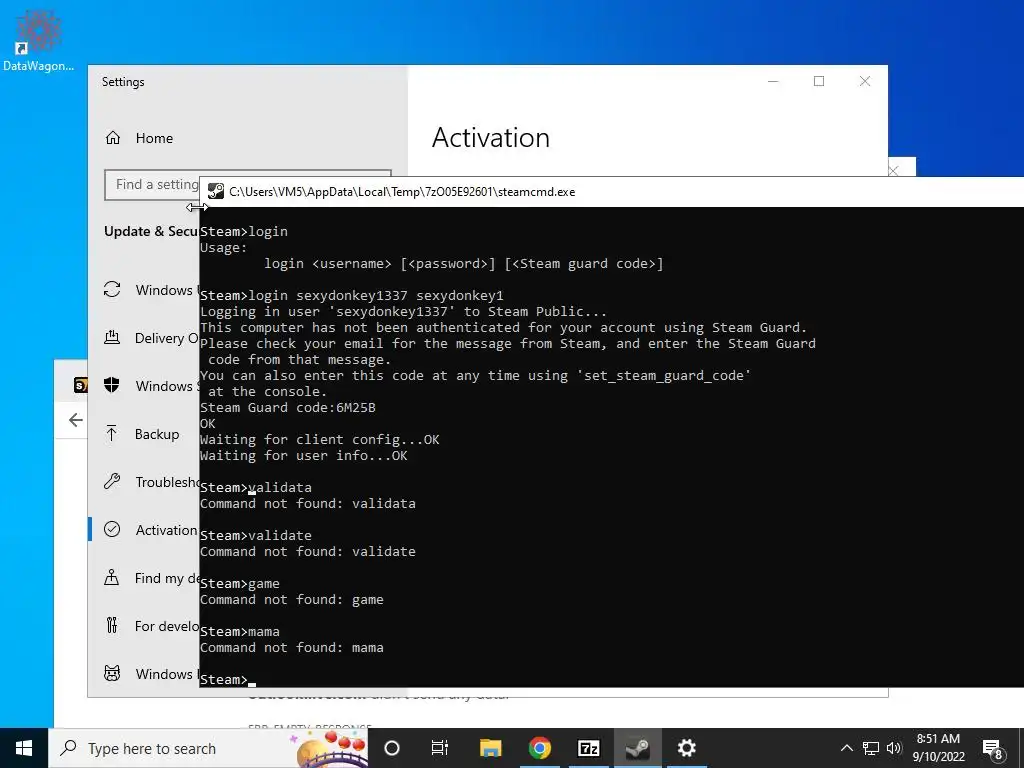Click the Settings window title text

123,82
